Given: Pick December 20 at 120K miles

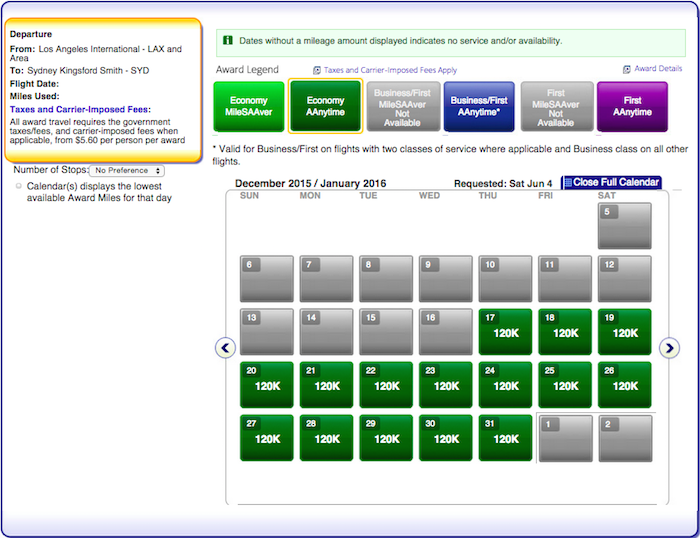Looking at the screenshot, I should point(267,385).
